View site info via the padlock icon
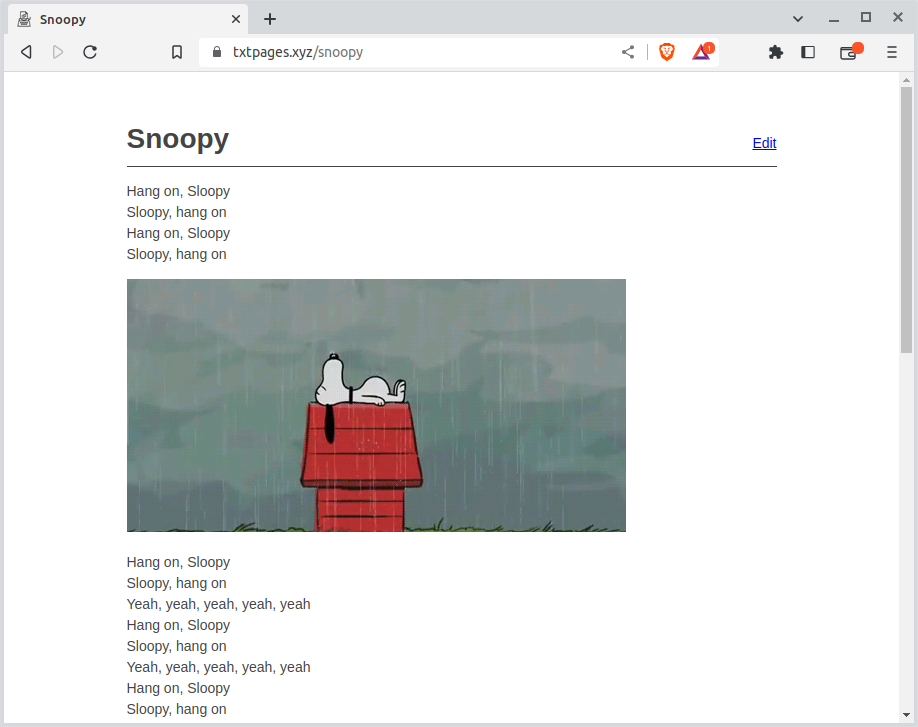 click(x=217, y=52)
